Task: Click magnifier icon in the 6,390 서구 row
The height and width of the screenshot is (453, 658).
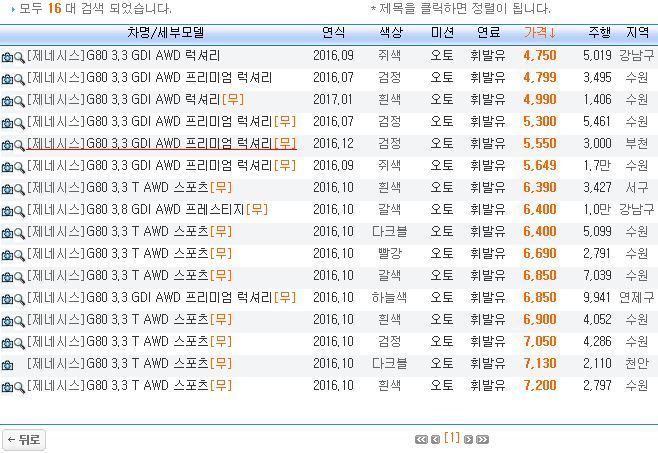Action: tap(19, 189)
